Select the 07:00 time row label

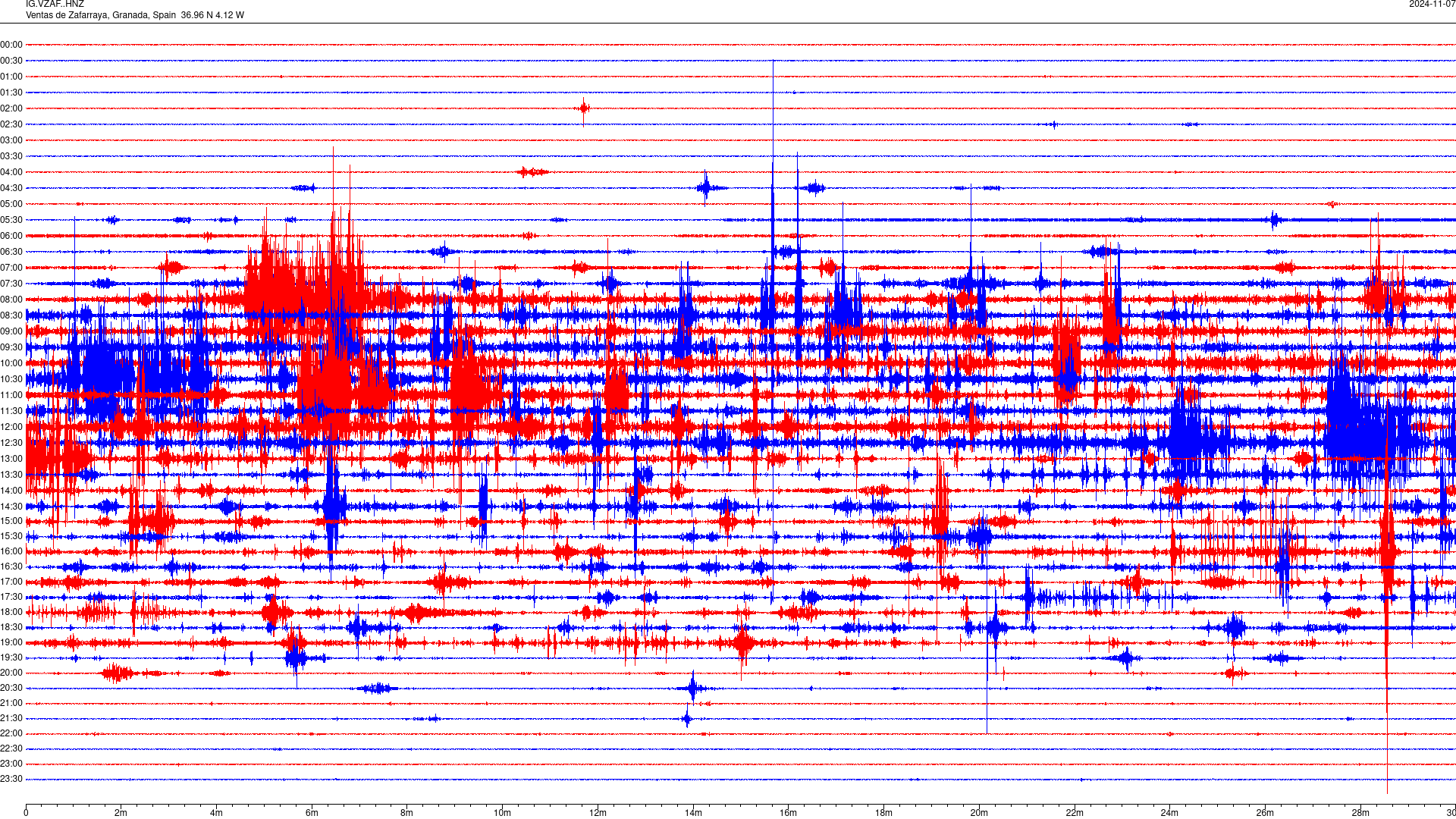(11, 268)
